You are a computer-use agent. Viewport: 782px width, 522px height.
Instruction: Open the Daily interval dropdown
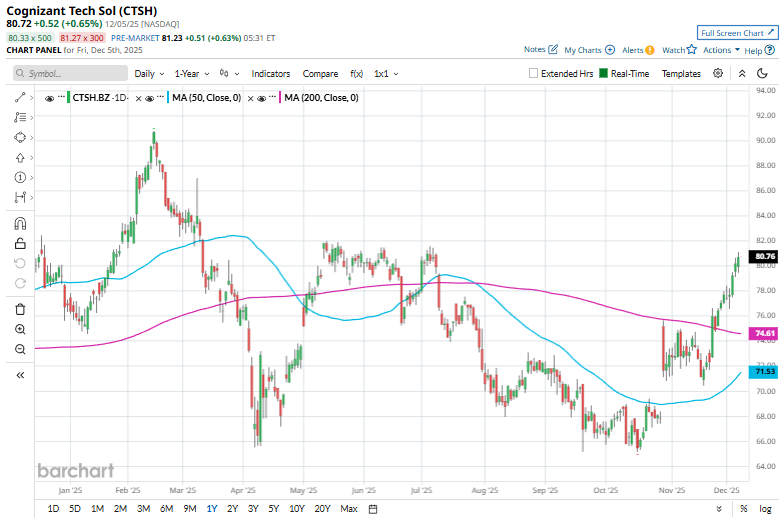coord(148,73)
